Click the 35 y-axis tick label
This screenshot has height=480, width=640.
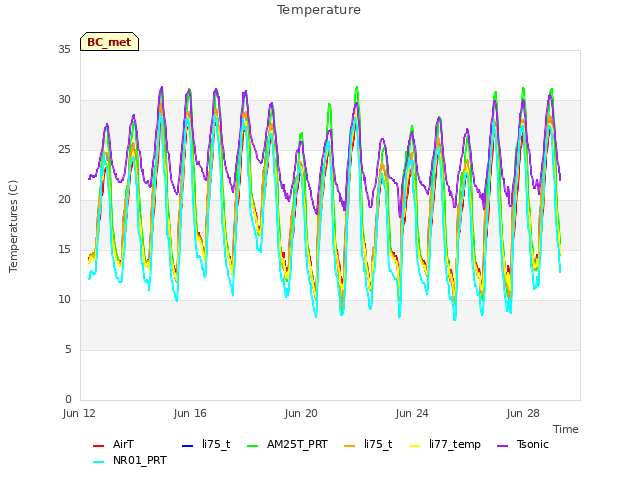click(x=64, y=49)
